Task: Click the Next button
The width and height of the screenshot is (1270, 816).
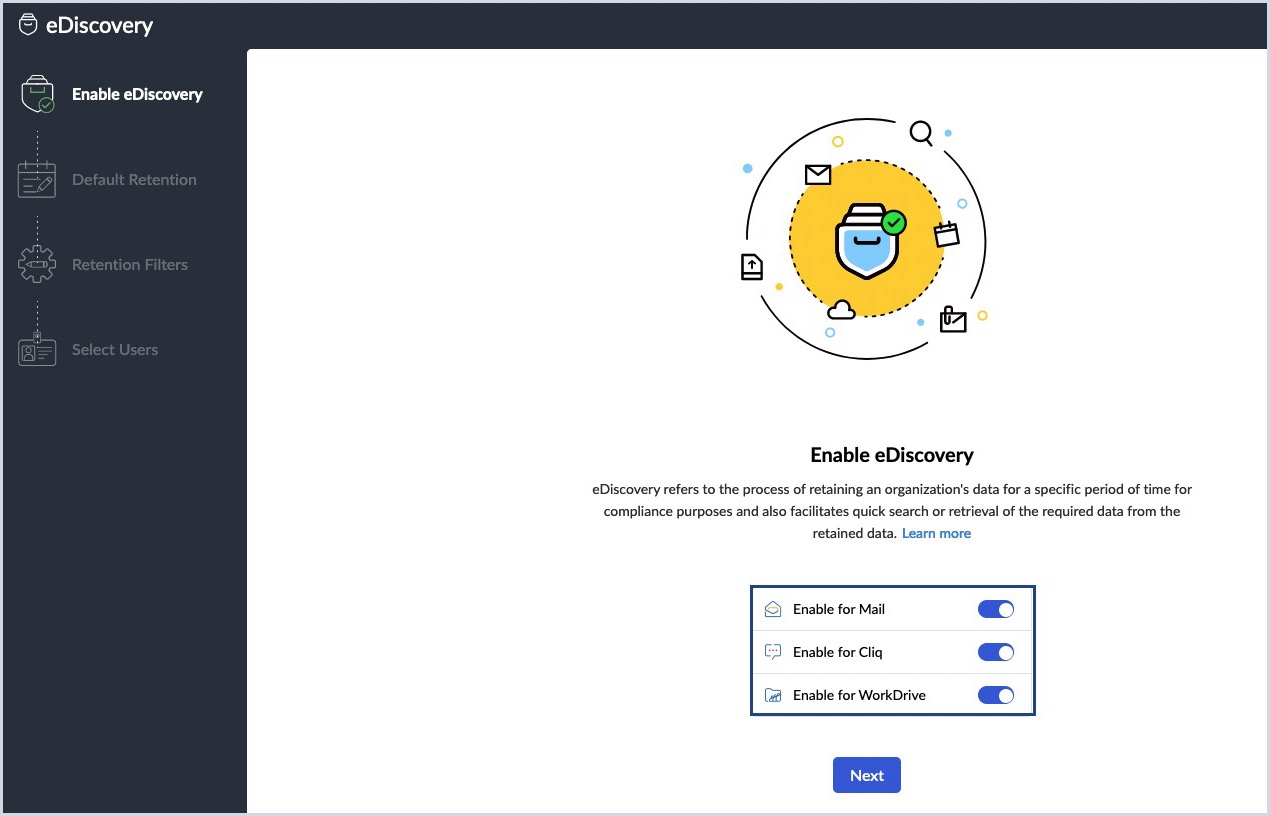Action: click(866, 774)
